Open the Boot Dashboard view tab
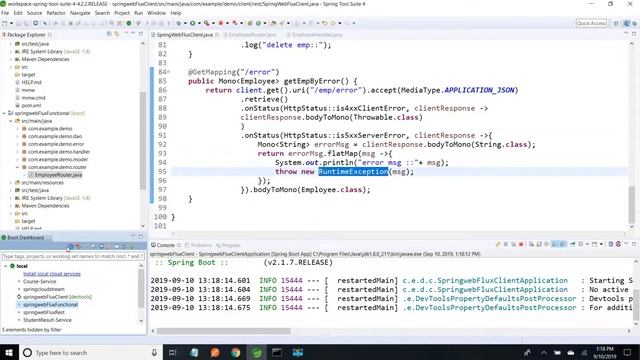Image resolution: width=640 pixels, height=360 pixels. coord(25,238)
